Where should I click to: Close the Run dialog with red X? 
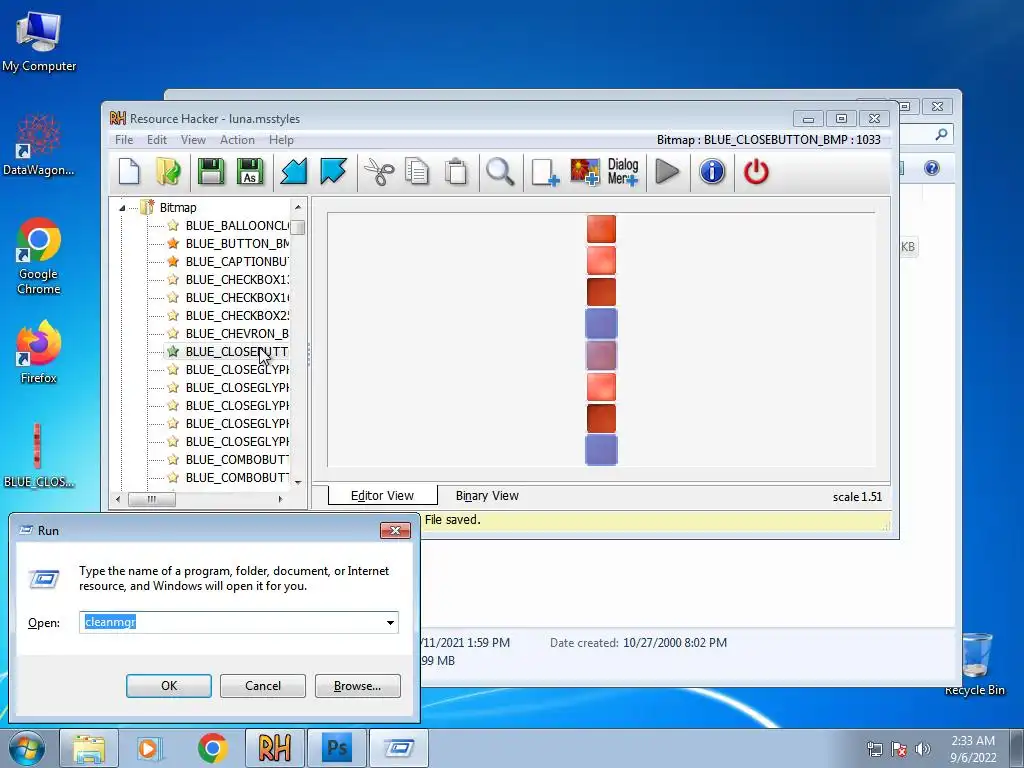pos(395,530)
